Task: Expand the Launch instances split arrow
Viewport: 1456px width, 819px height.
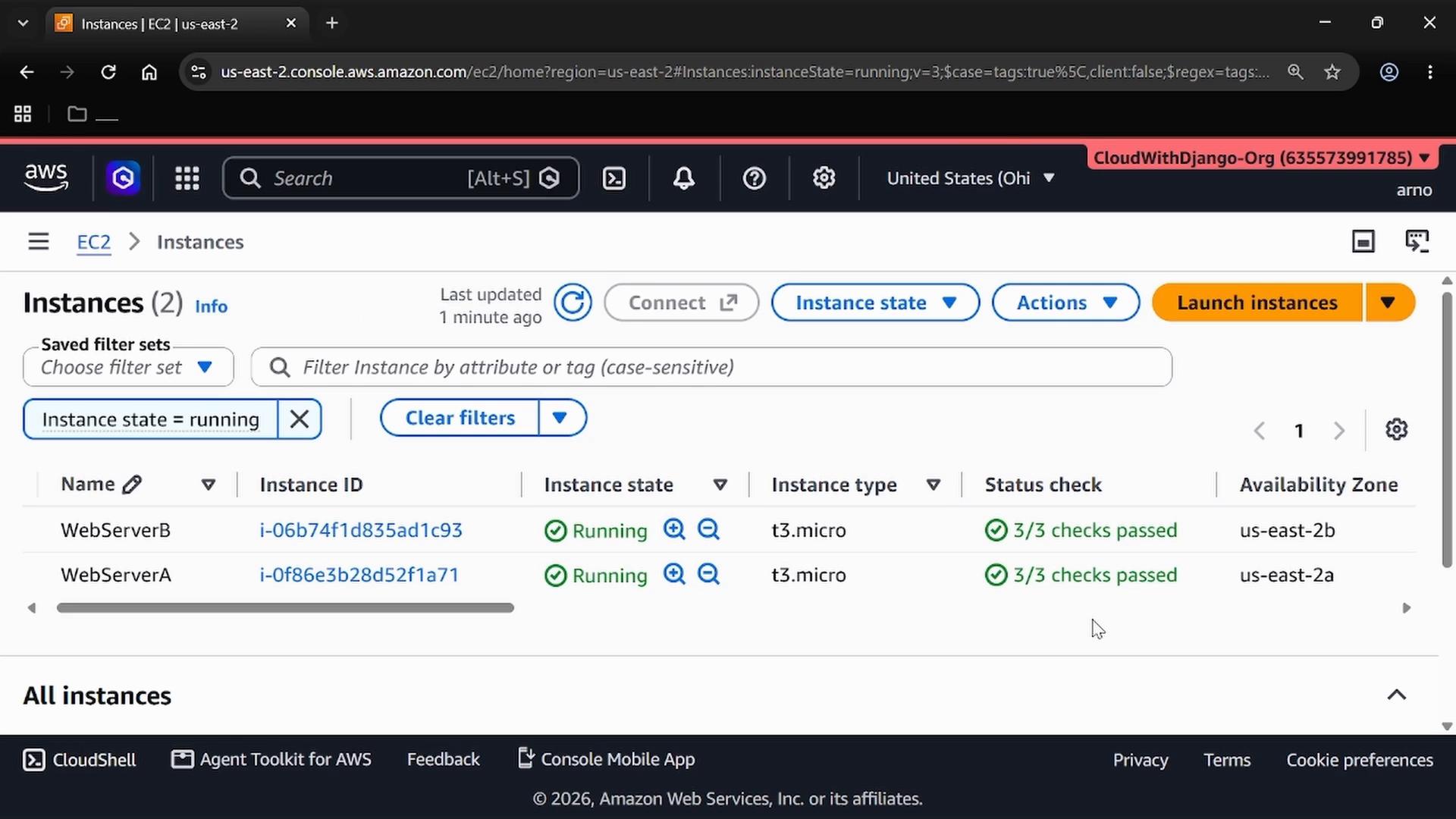Action: click(x=1389, y=303)
